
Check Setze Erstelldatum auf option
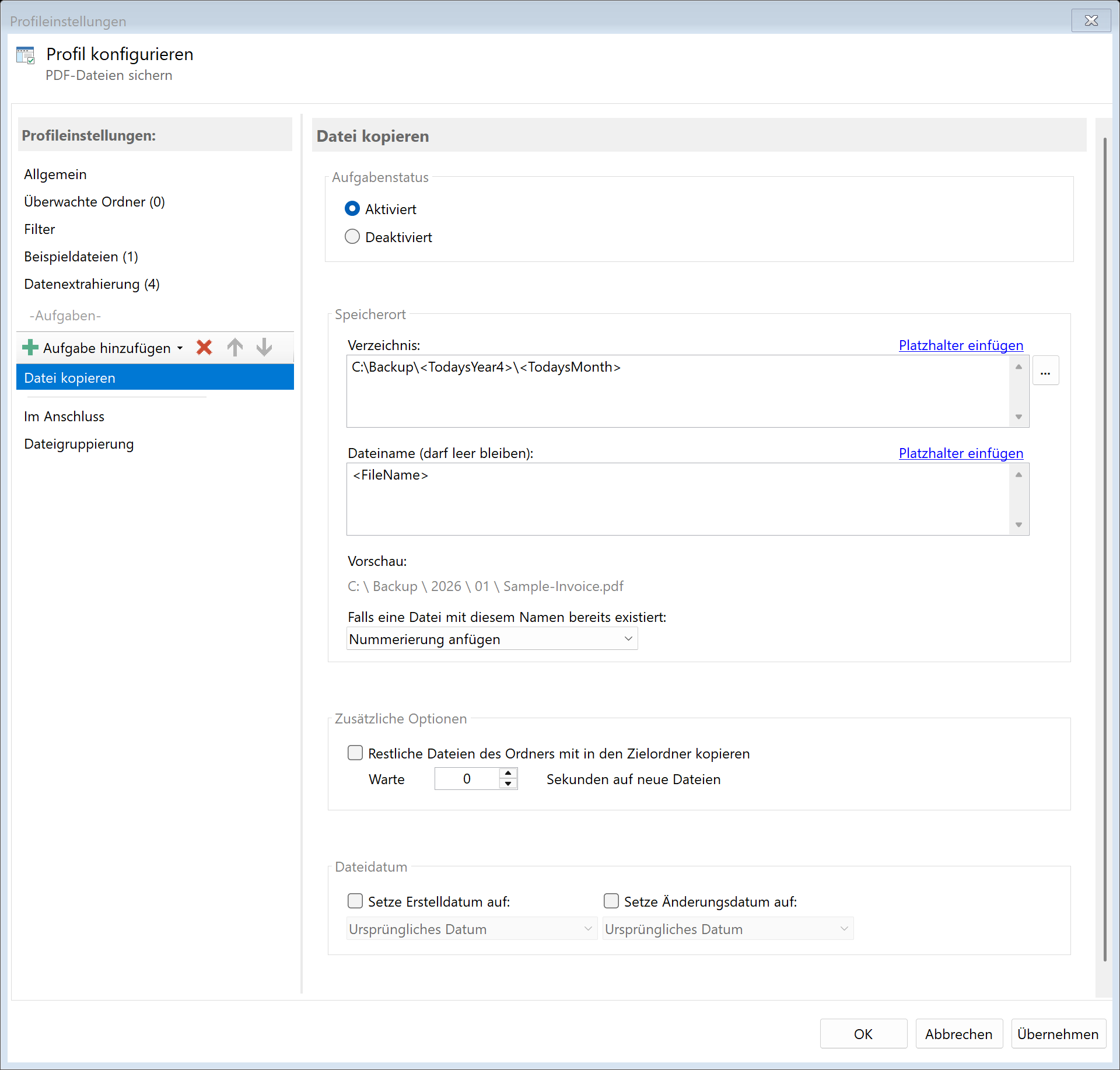click(x=355, y=901)
